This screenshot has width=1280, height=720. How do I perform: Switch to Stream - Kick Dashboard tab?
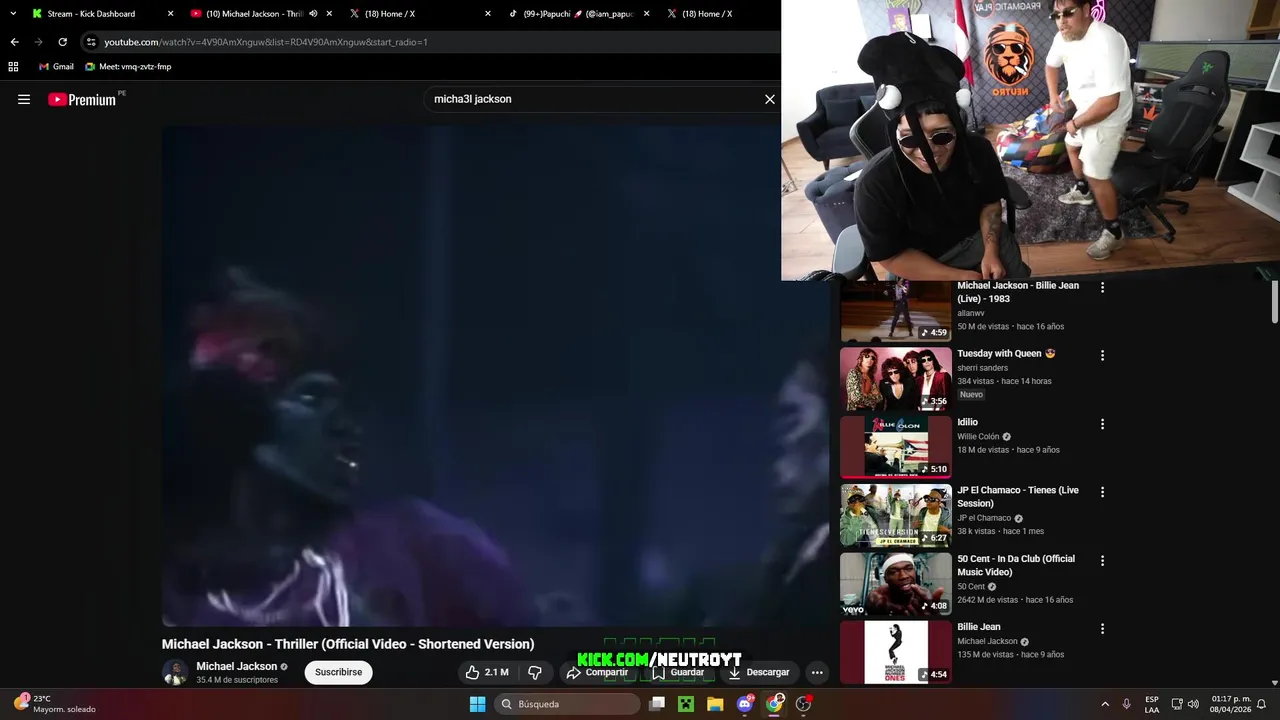pos(100,14)
